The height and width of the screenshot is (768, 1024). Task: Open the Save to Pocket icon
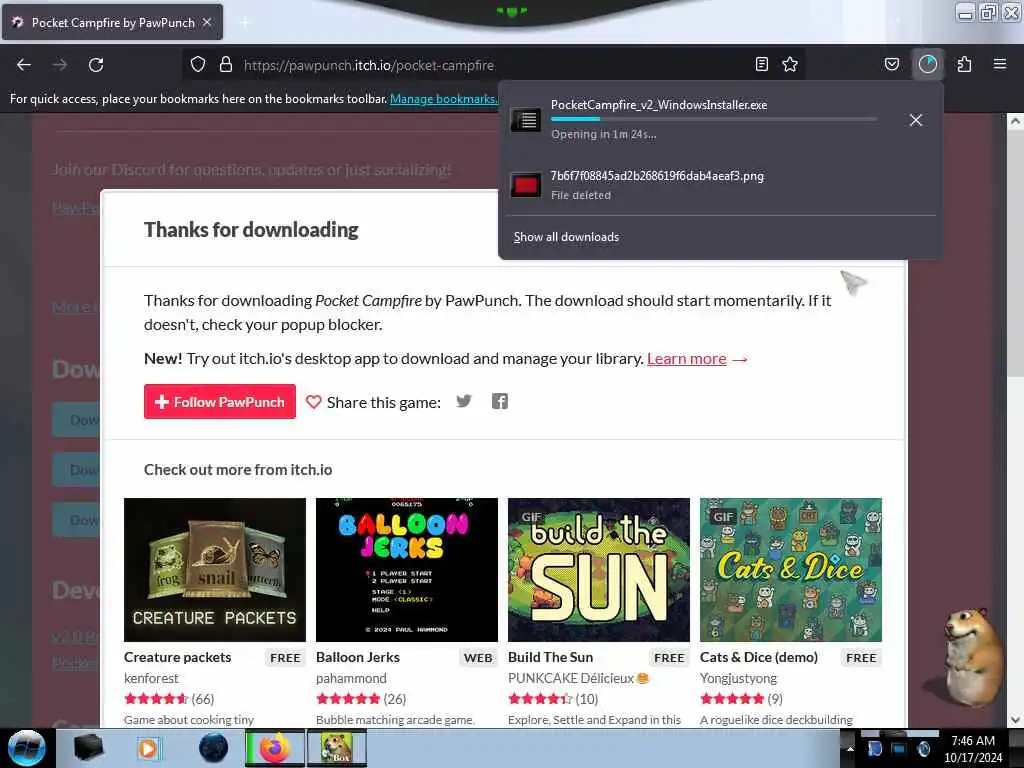pyautogui.click(x=892, y=64)
